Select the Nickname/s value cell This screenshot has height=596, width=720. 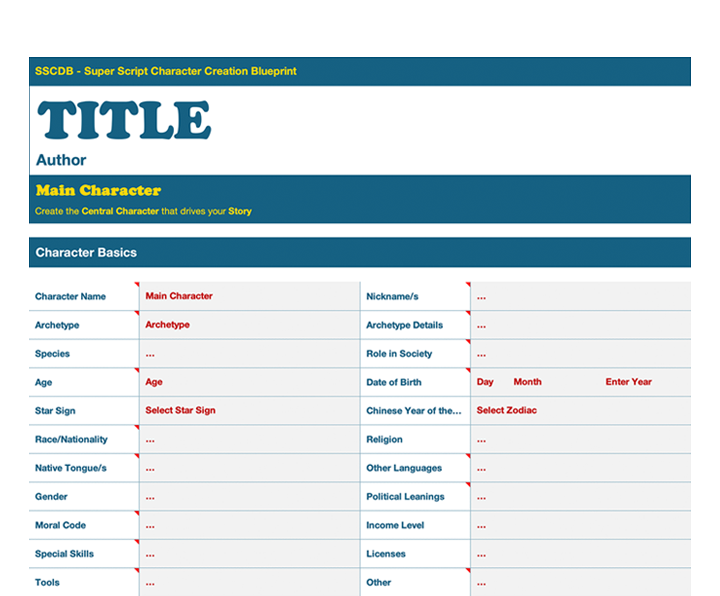coord(580,297)
